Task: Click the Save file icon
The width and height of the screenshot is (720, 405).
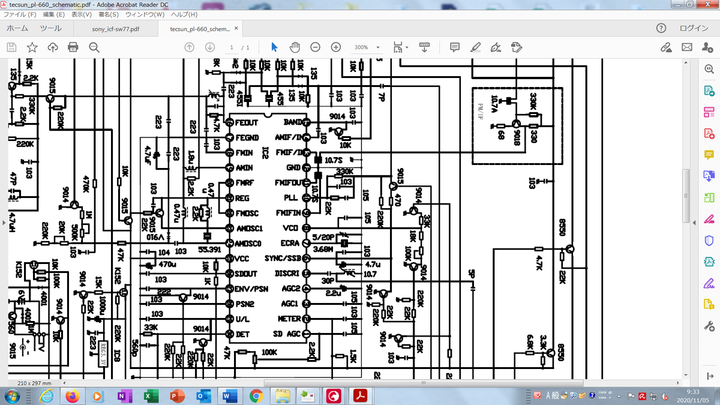Action: pyautogui.click(x=10, y=47)
